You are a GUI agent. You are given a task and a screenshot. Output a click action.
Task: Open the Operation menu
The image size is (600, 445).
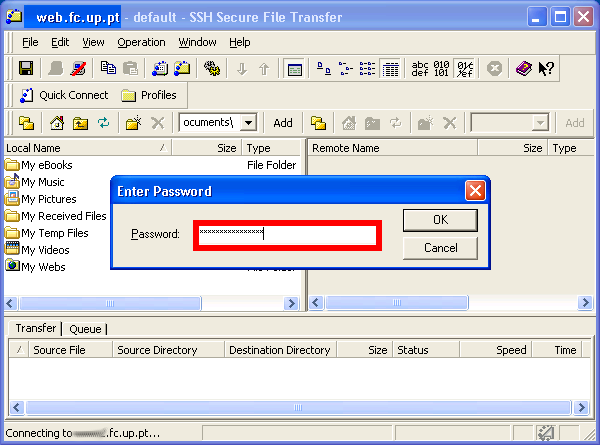[x=141, y=42]
